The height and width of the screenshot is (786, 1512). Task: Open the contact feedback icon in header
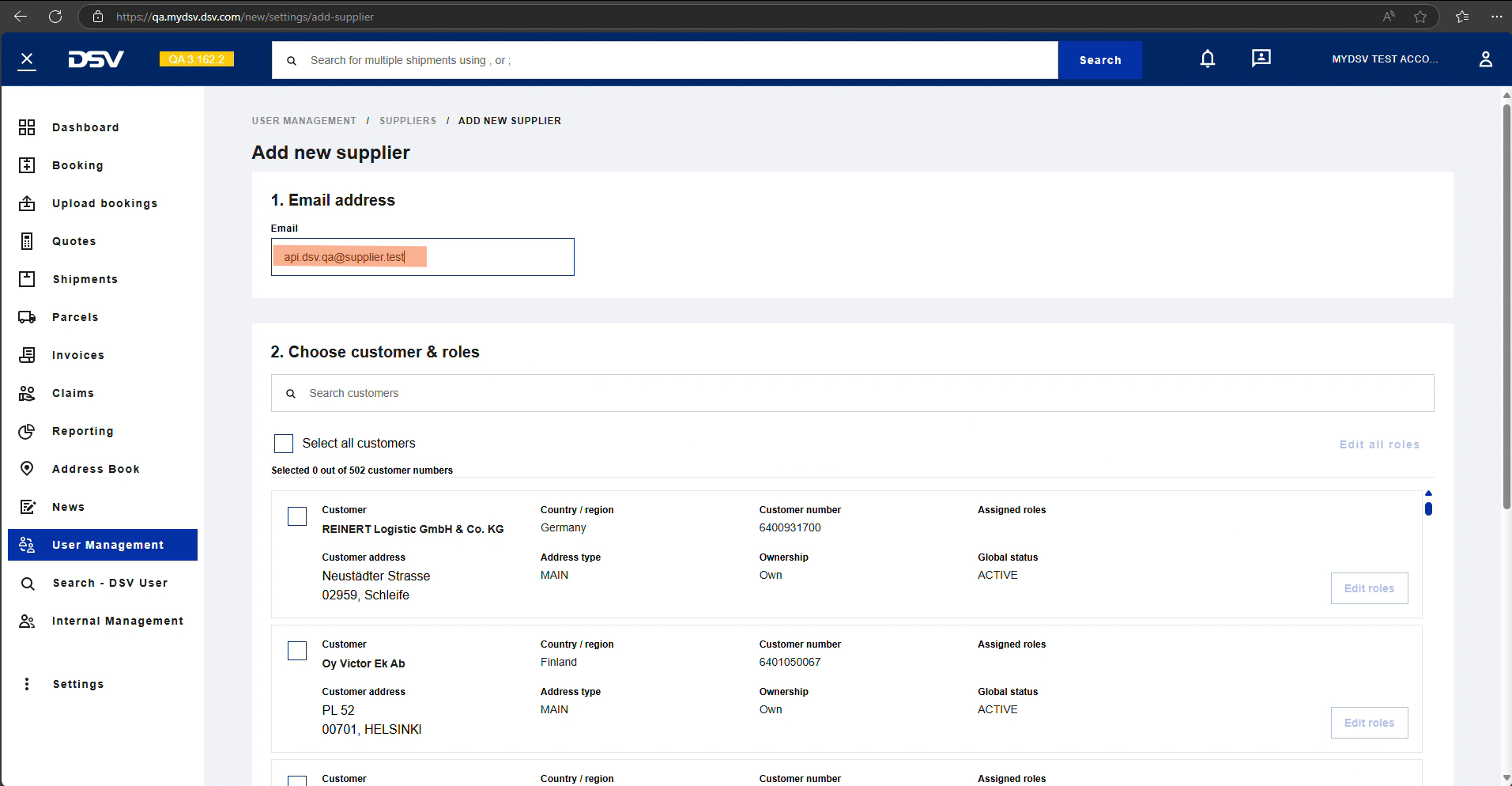(x=1261, y=59)
